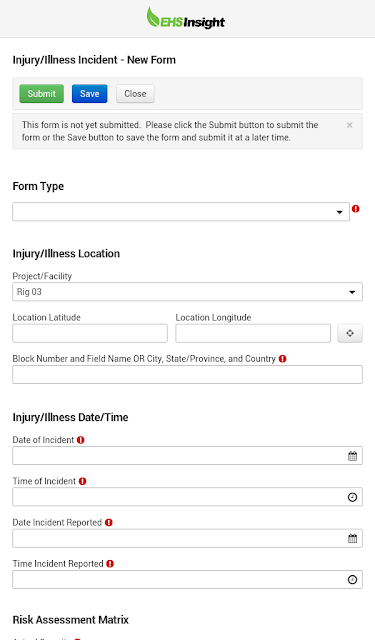Click into the Date of Incident field
This screenshot has height=640, width=375.
pyautogui.click(x=187, y=456)
